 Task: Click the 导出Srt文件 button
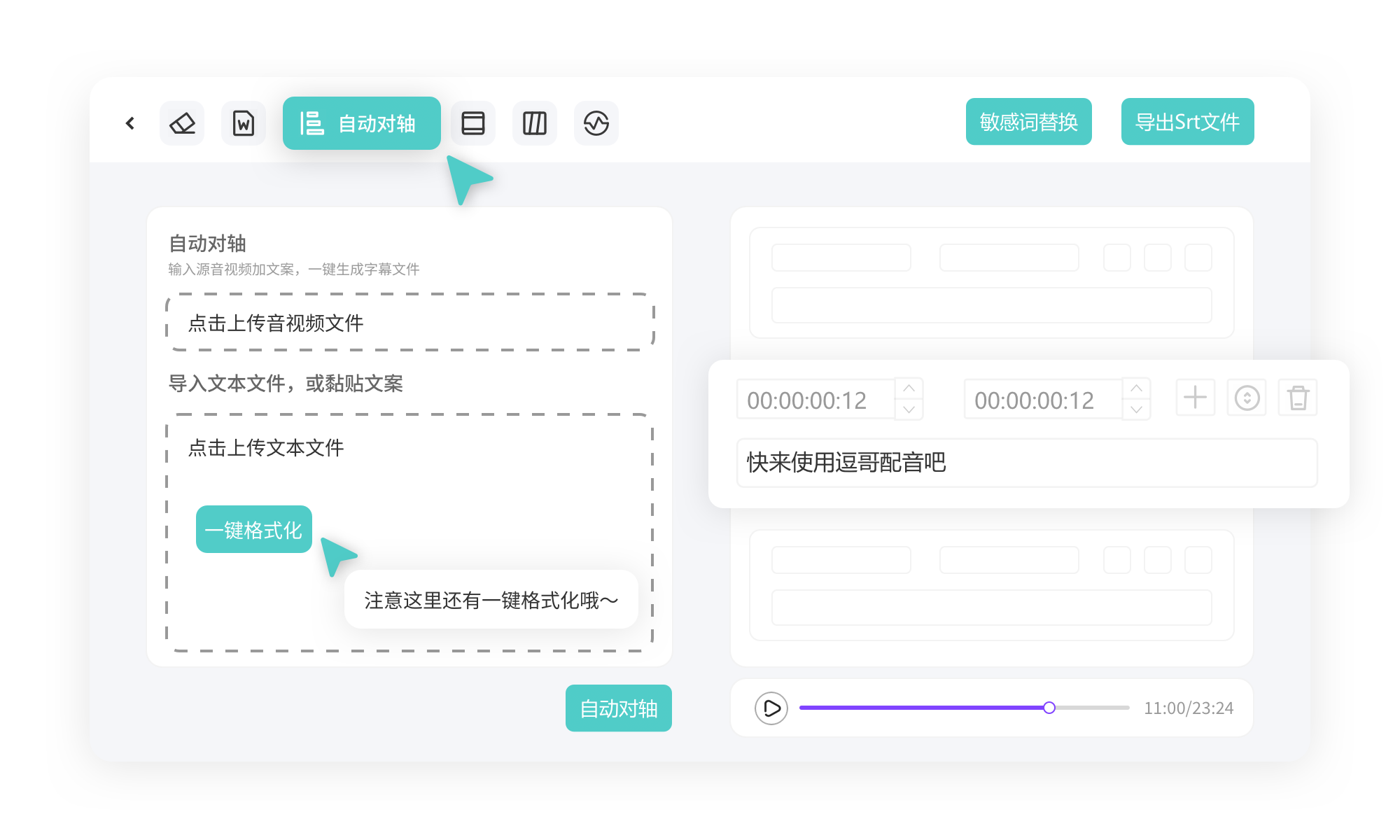pyautogui.click(x=1187, y=122)
